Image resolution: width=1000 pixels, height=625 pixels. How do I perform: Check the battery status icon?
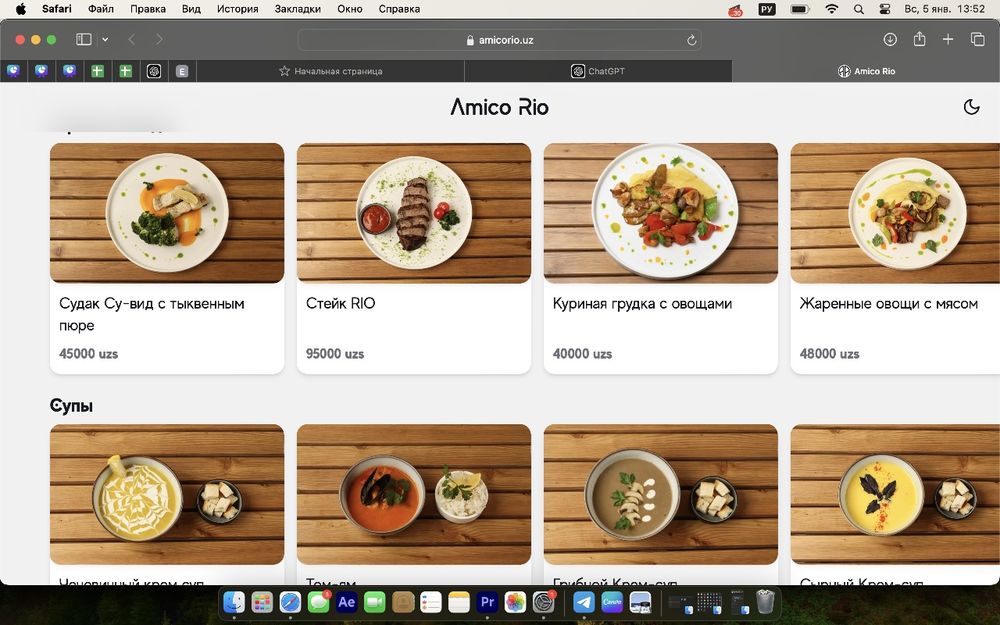[800, 9]
